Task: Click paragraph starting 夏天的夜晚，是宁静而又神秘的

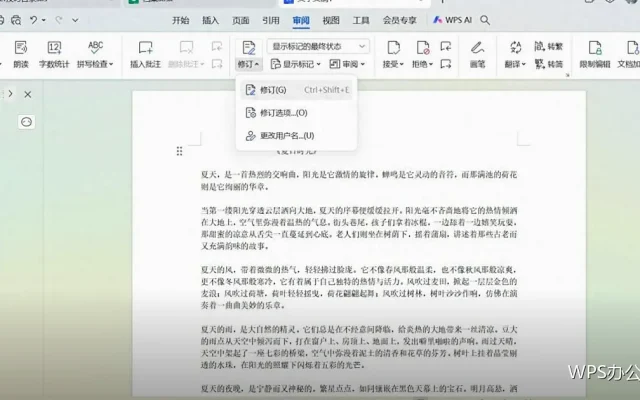Action: coord(359,389)
